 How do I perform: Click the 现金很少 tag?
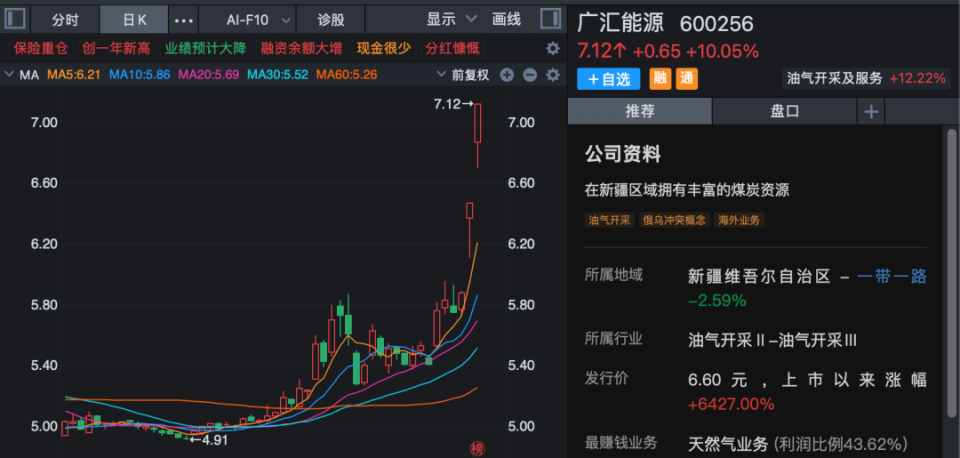coord(384,48)
